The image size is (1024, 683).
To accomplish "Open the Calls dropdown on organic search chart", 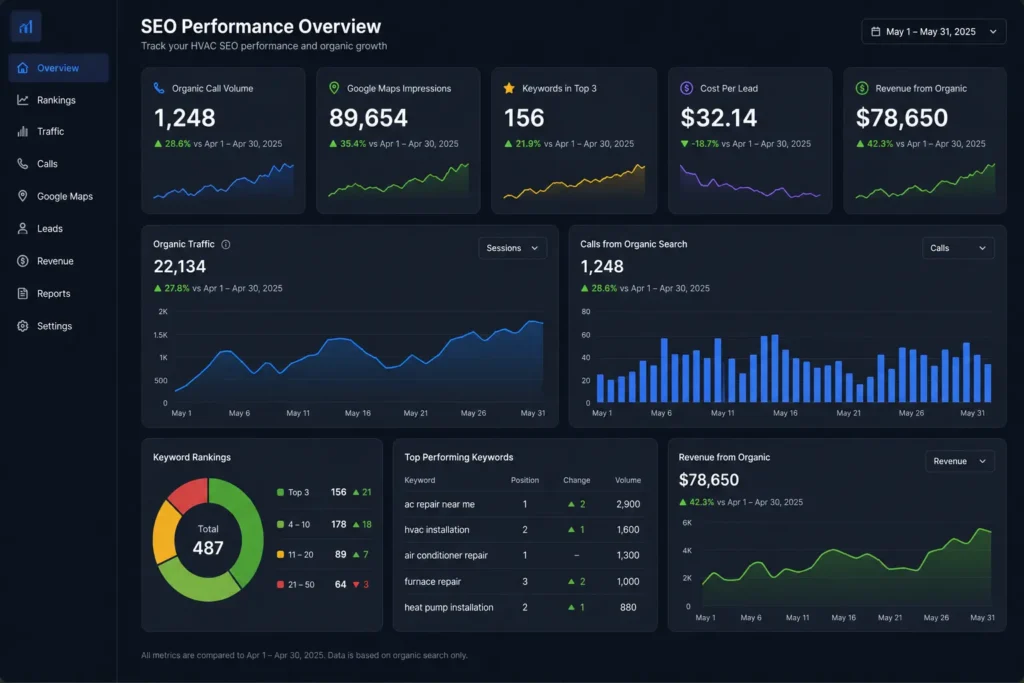I will (957, 248).
